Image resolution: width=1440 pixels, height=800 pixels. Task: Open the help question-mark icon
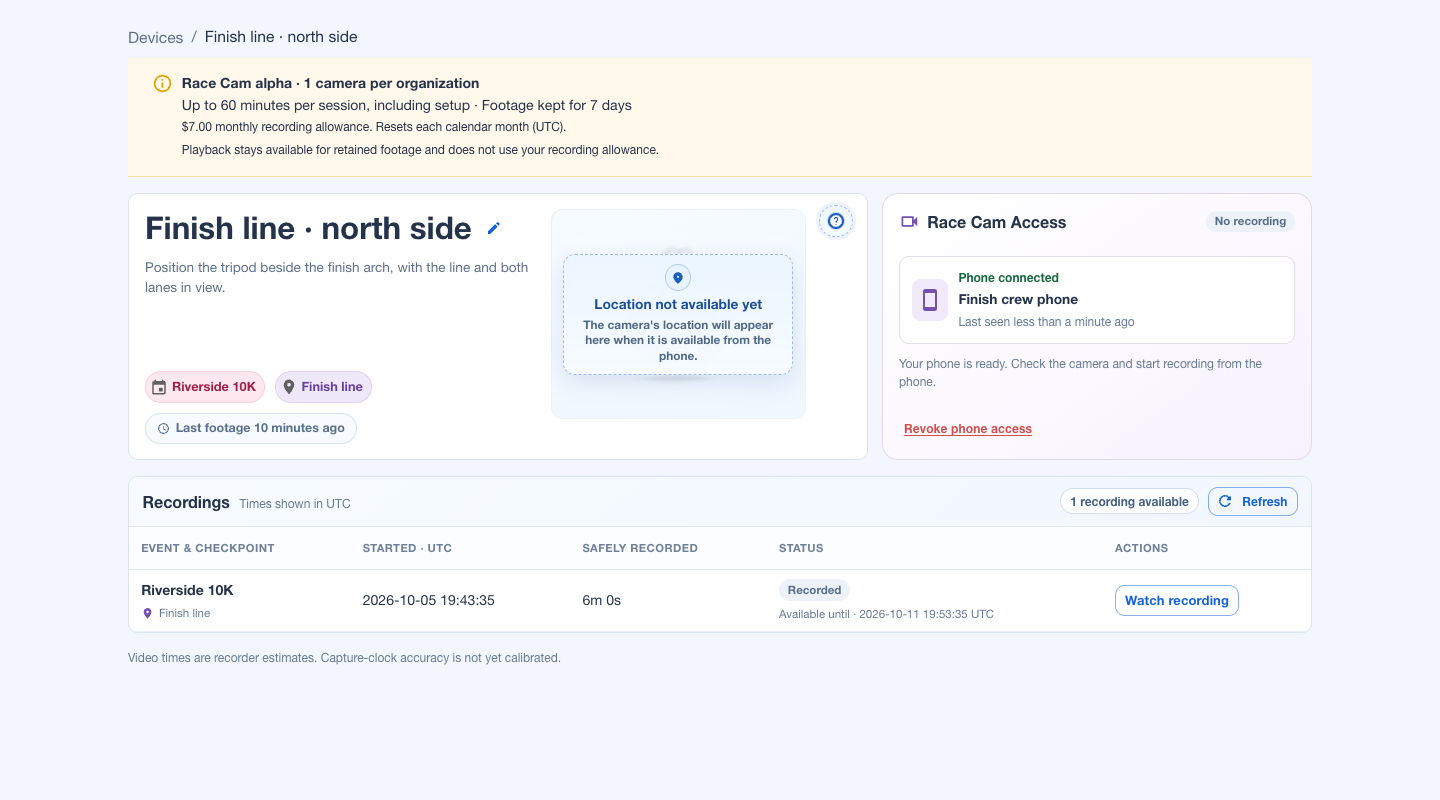pyautogui.click(x=836, y=221)
